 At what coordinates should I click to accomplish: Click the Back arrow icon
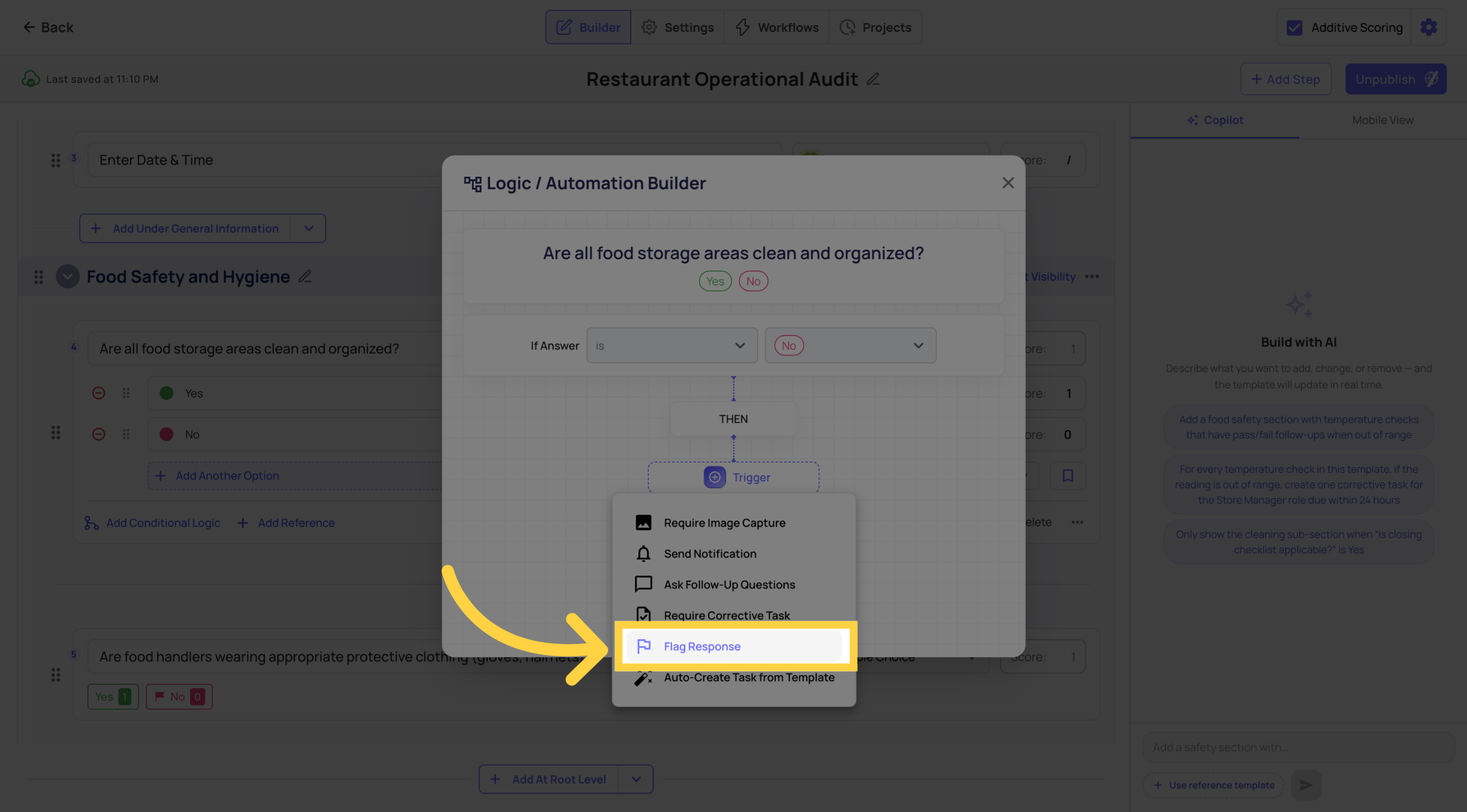[28, 27]
